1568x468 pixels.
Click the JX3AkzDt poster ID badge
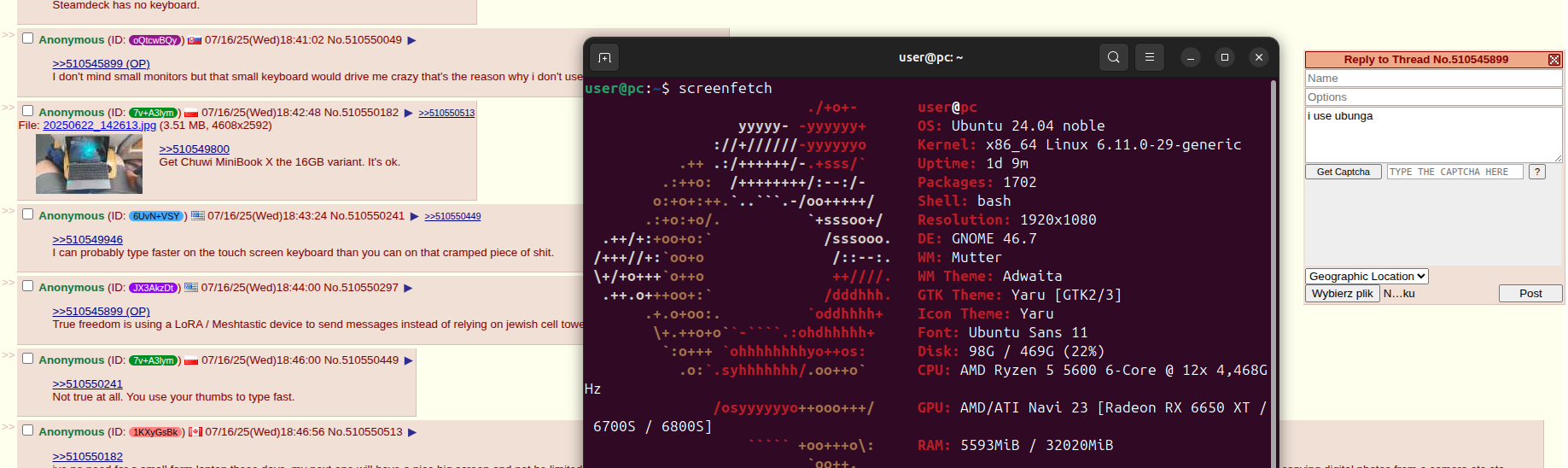tap(154, 288)
